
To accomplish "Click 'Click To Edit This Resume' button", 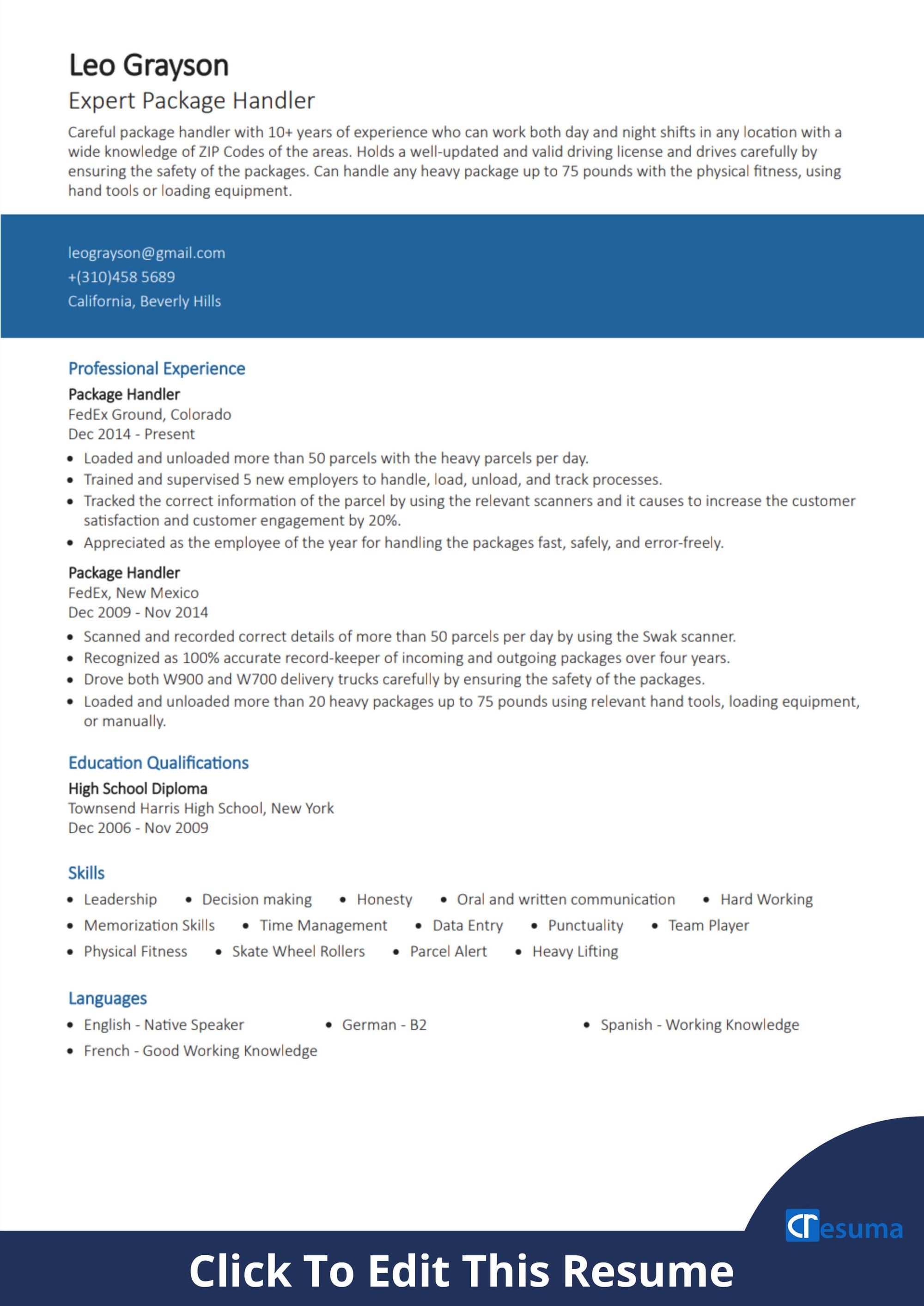I will [x=462, y=1270].
